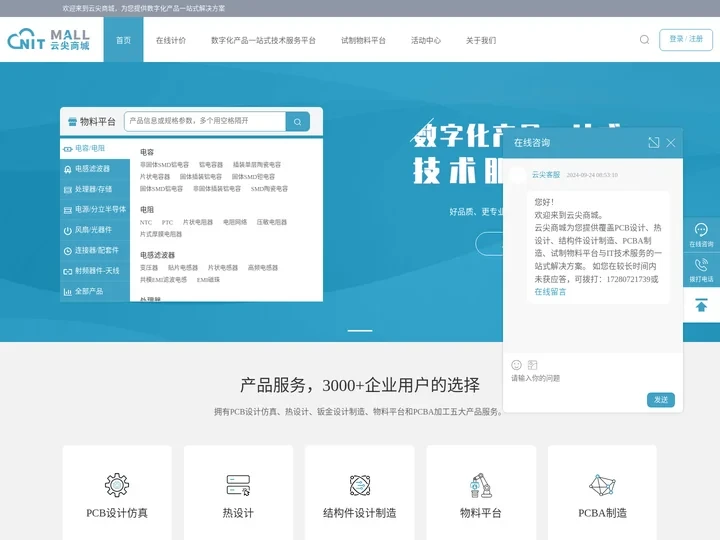The width and height of the screenshot is (720, 540).
Task: Click the banner carousel indicator bar
Action: (360, 331)
